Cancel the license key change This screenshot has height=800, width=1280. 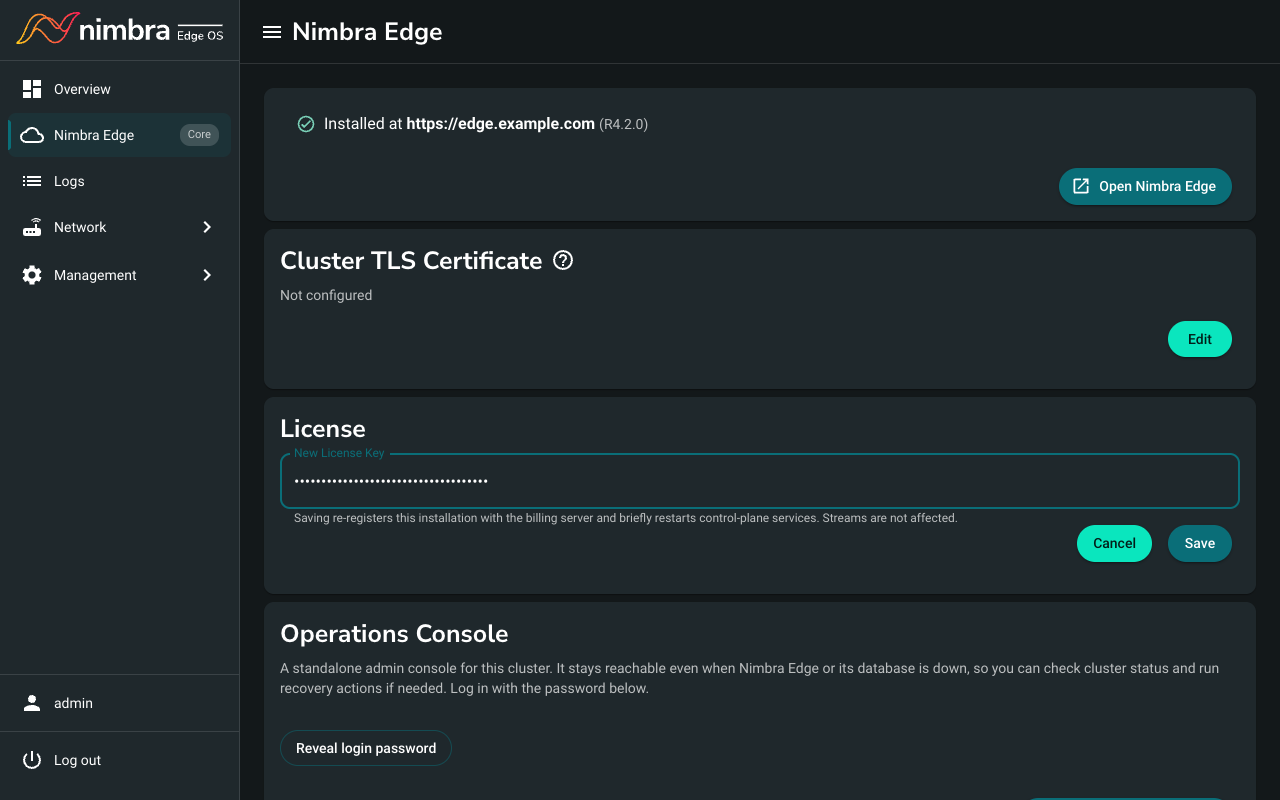pyautogui.click(x=1114, y=543)
